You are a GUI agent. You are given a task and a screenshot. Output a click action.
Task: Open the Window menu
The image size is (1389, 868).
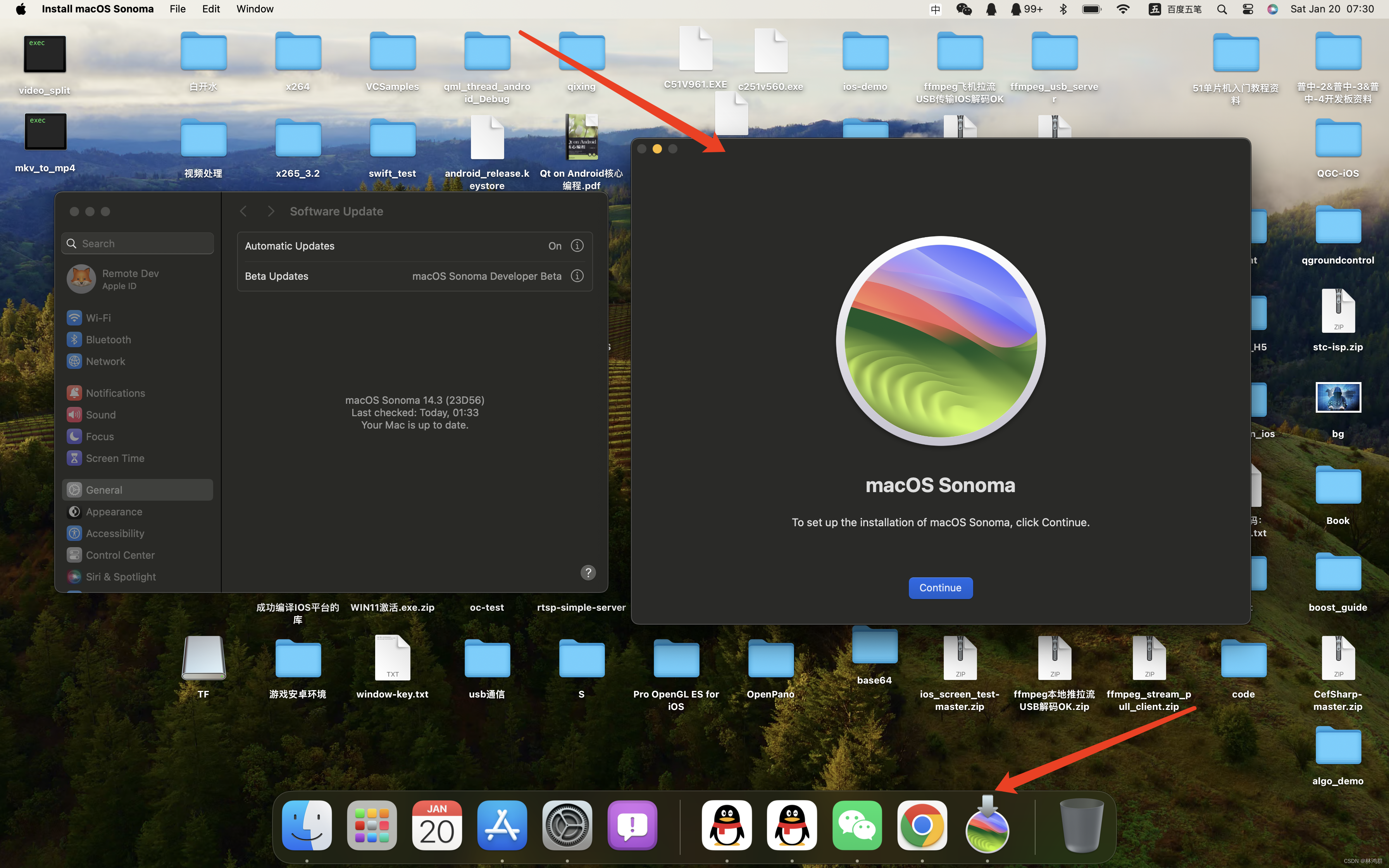[x=255, y=9]
